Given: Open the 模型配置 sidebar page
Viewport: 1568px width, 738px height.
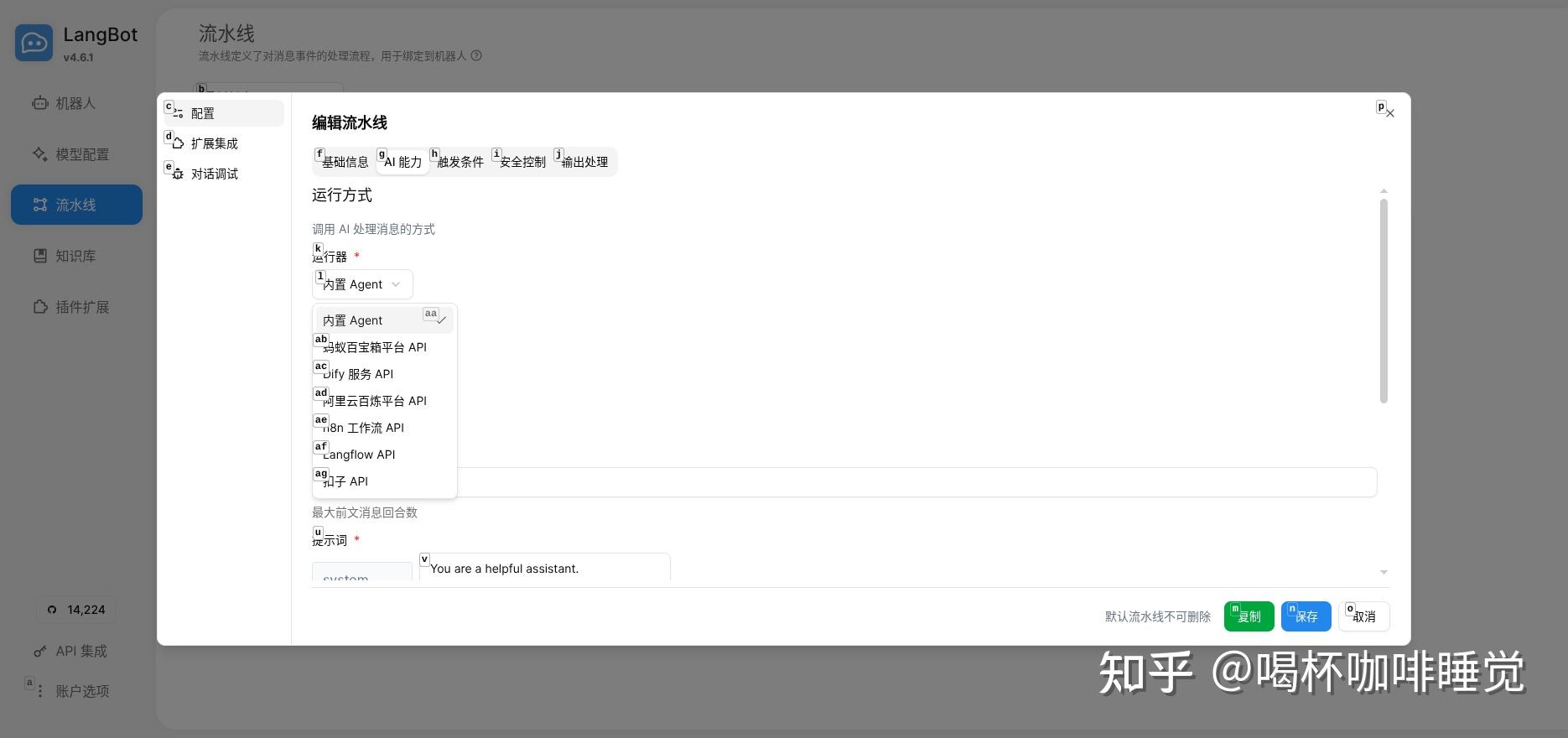Looking at the screenshot, I should (76, 154).
